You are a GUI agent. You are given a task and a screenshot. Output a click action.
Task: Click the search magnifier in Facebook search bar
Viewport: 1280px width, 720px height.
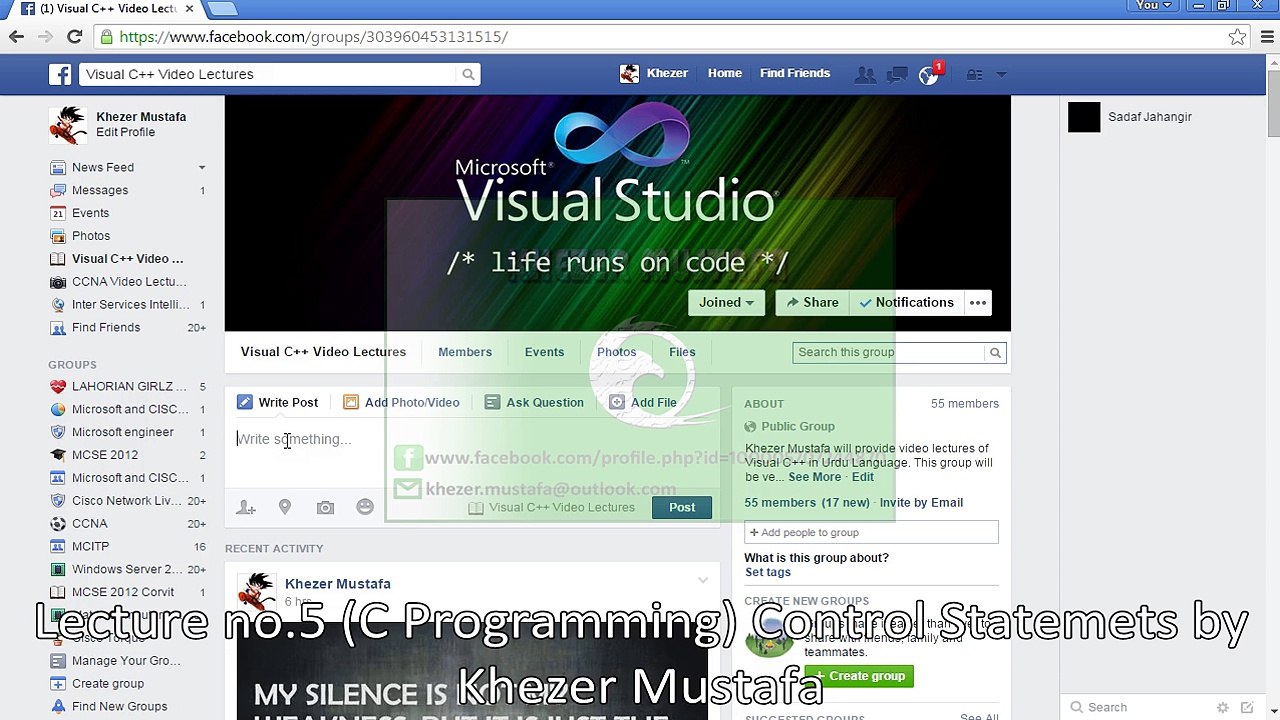point(468,74)
